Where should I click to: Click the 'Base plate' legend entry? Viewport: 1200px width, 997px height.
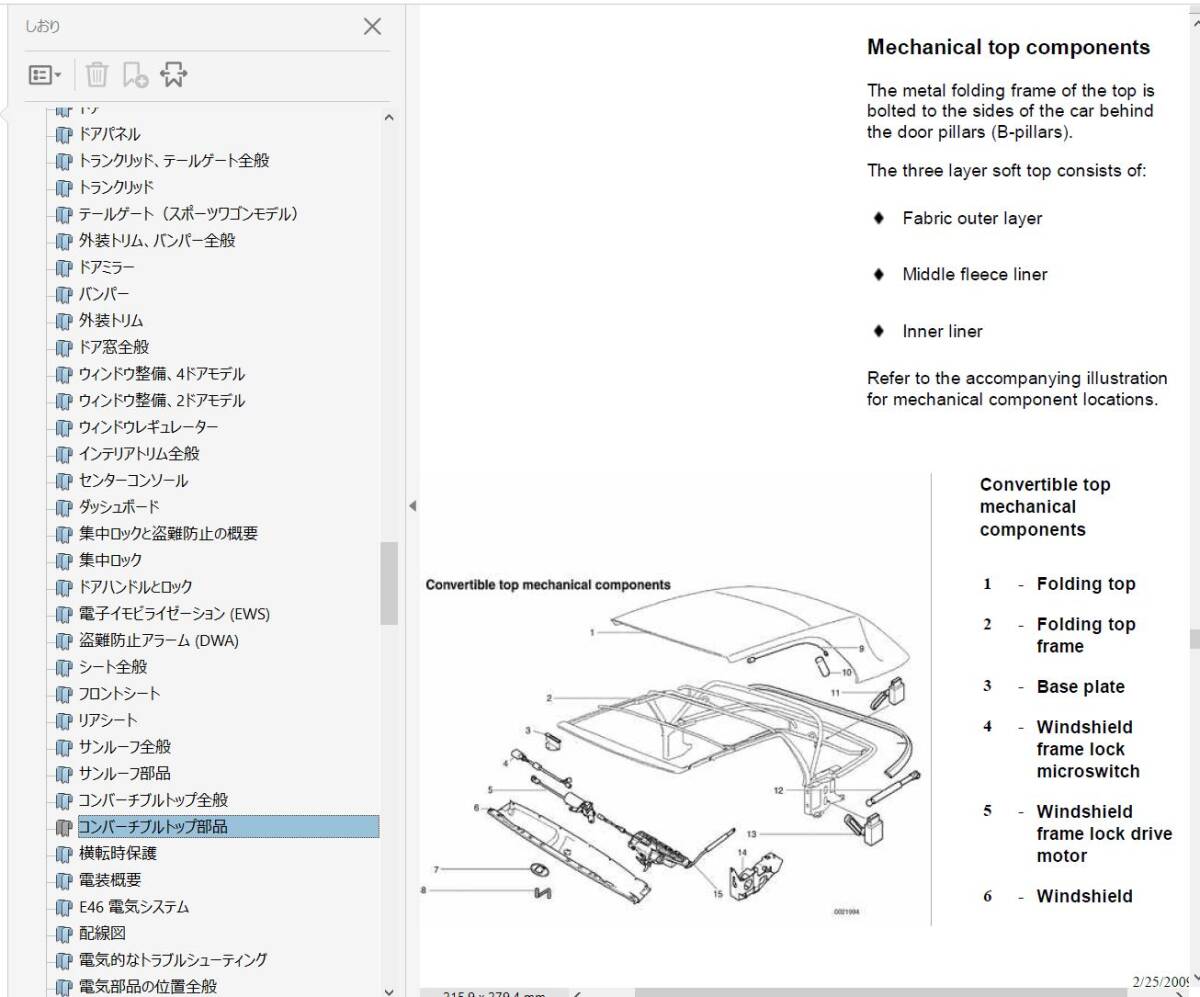(x=1080, y=687)
